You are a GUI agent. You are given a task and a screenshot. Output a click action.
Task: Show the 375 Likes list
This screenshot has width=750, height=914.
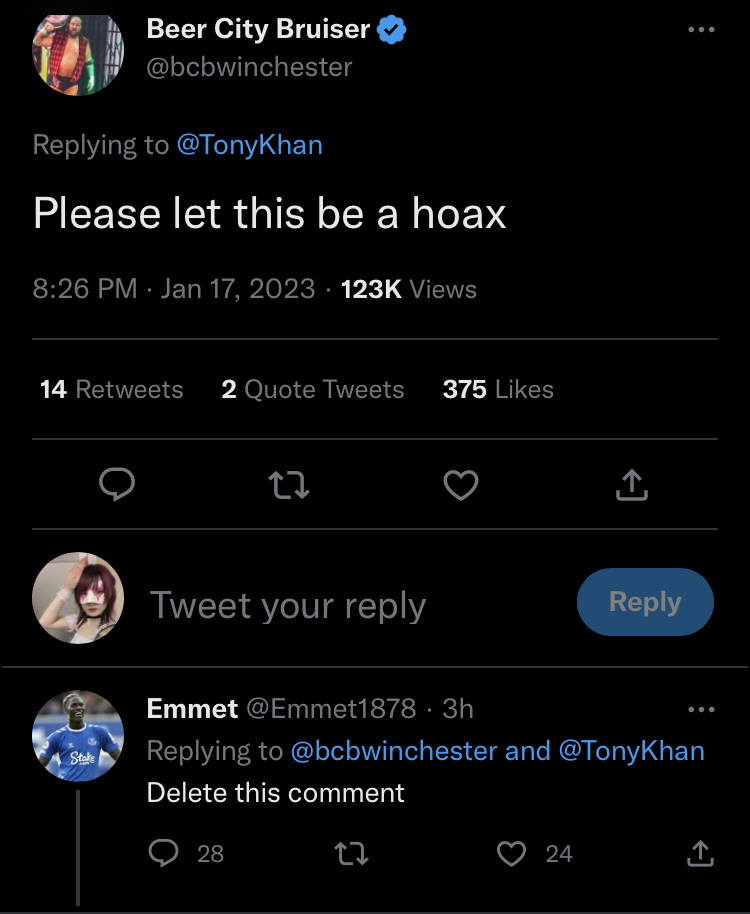(x=498, y=389)
